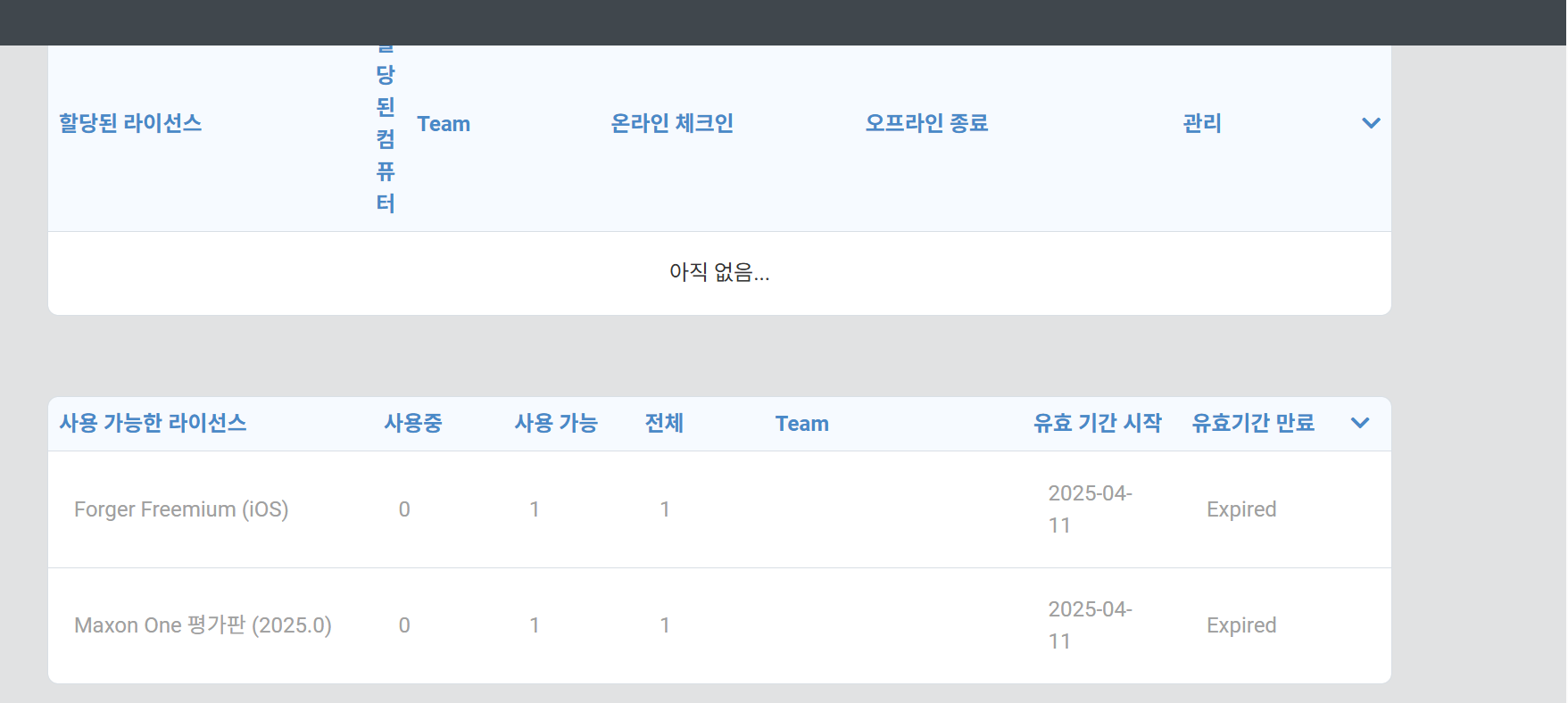The image size is (1568, 703).
Task: Sort available licenses by Team header
Action: coord(802,424)
